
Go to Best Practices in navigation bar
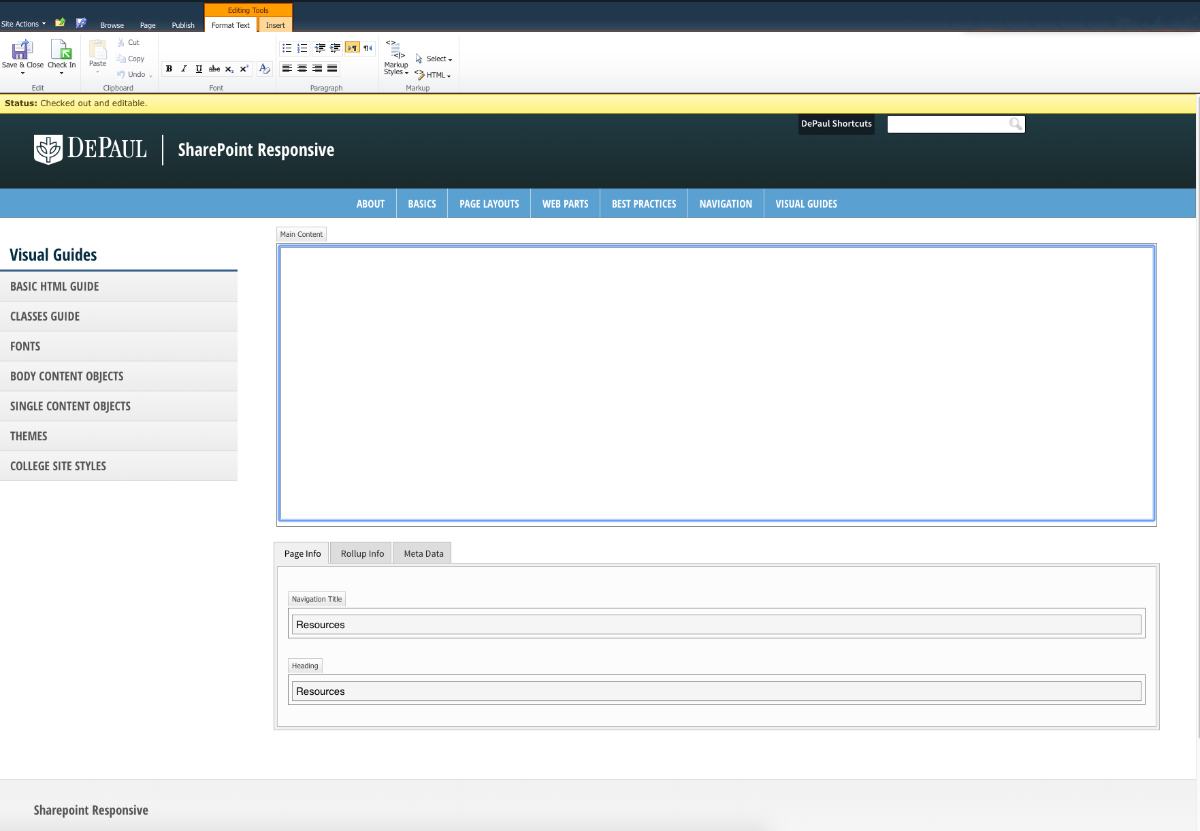pyautogui.click(x=644, y=204)
